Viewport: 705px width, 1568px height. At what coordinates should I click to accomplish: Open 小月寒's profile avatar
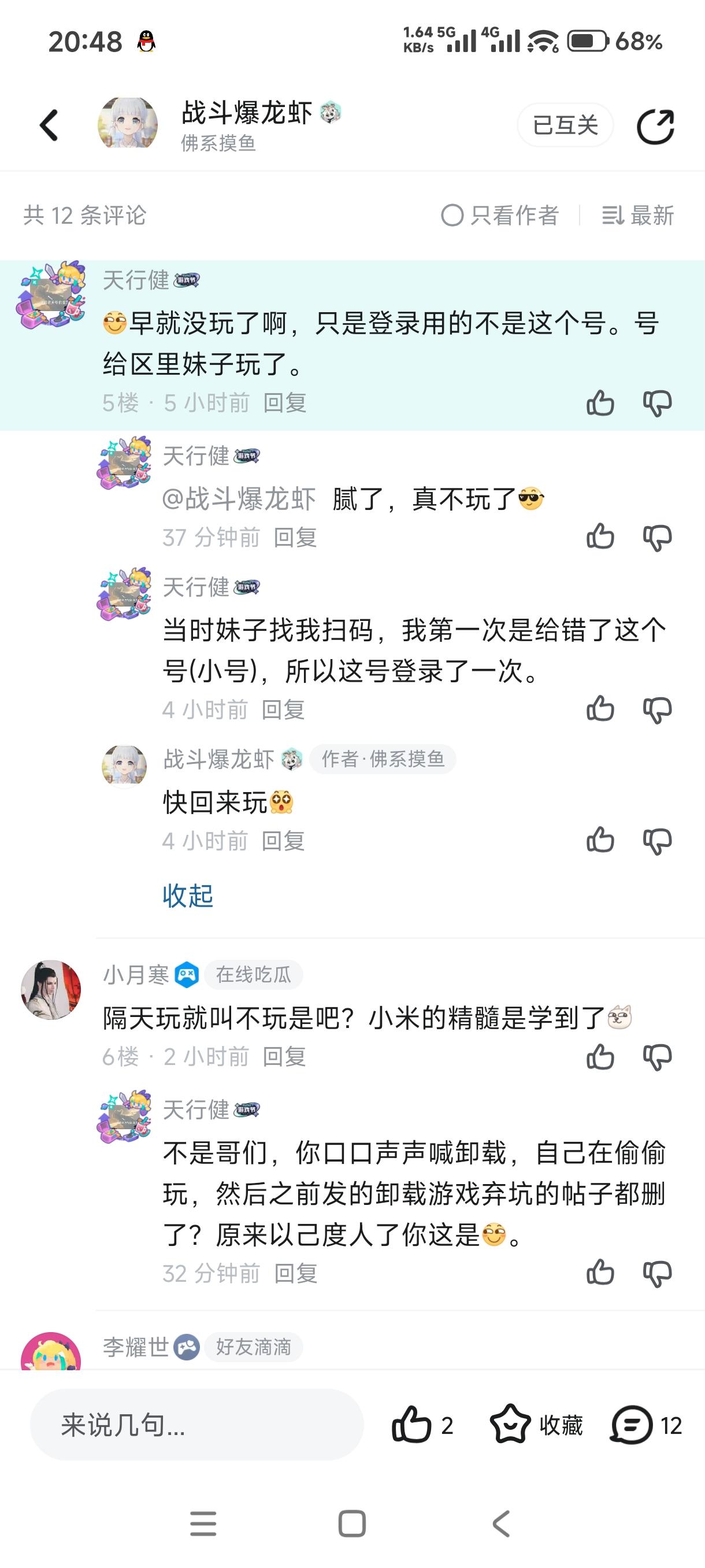(x=51, y=990)
